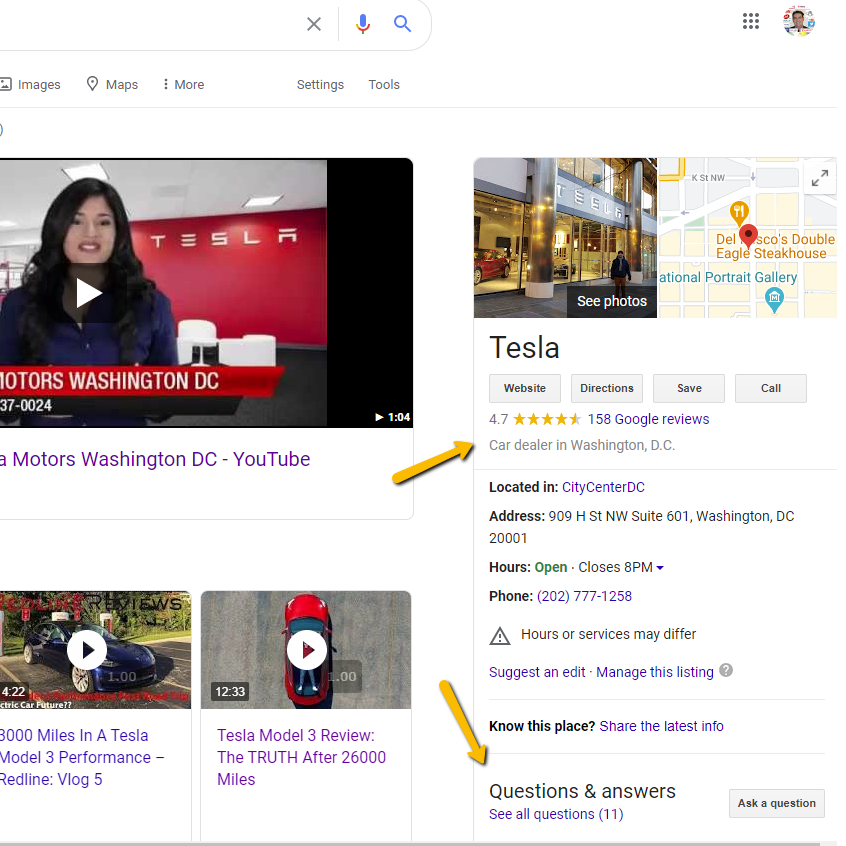
Task: Click Manage this listing
Action: click(654, 672)
